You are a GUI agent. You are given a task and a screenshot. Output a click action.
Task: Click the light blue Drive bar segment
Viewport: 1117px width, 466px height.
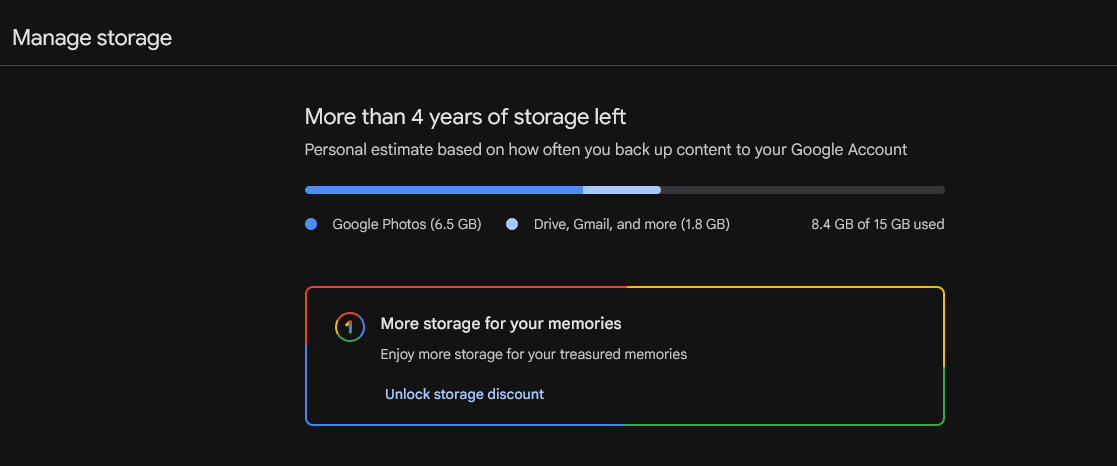621,189
